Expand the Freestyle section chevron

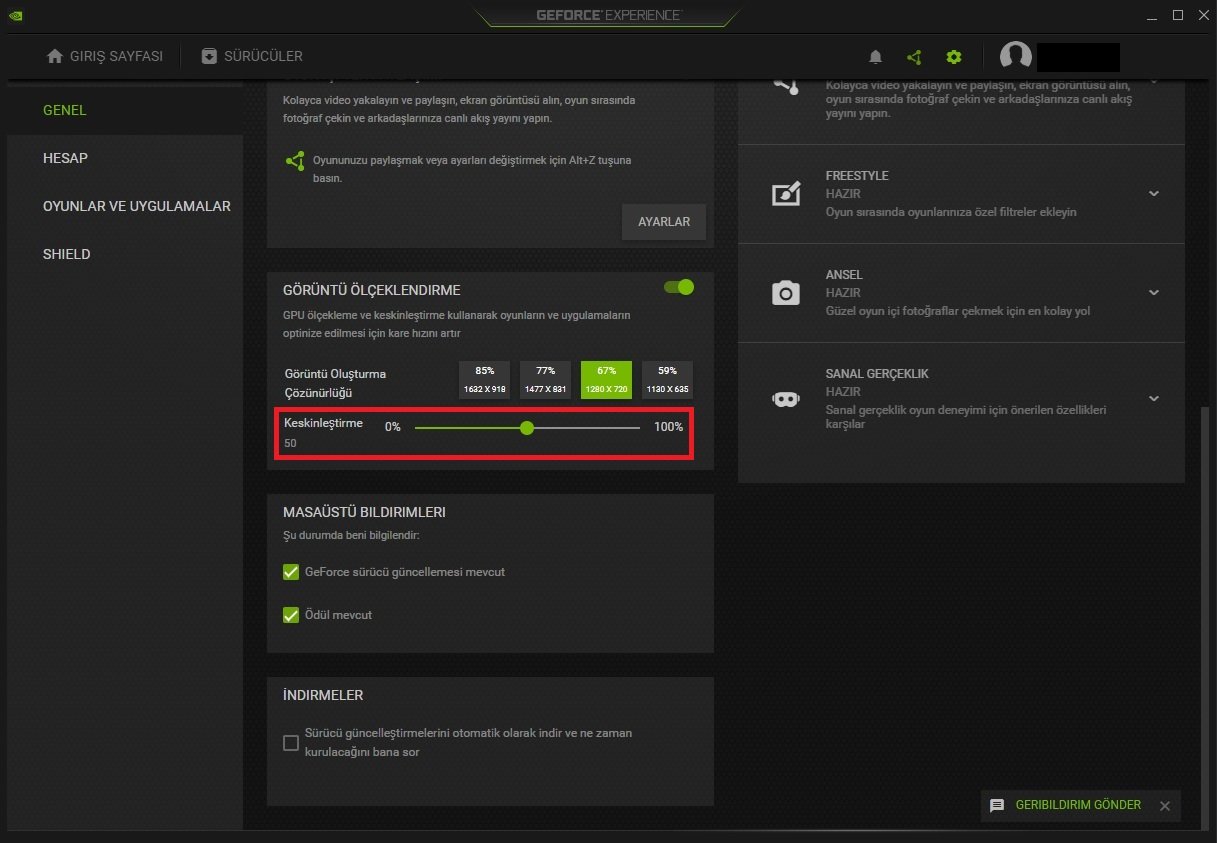tap(1154, 194)
